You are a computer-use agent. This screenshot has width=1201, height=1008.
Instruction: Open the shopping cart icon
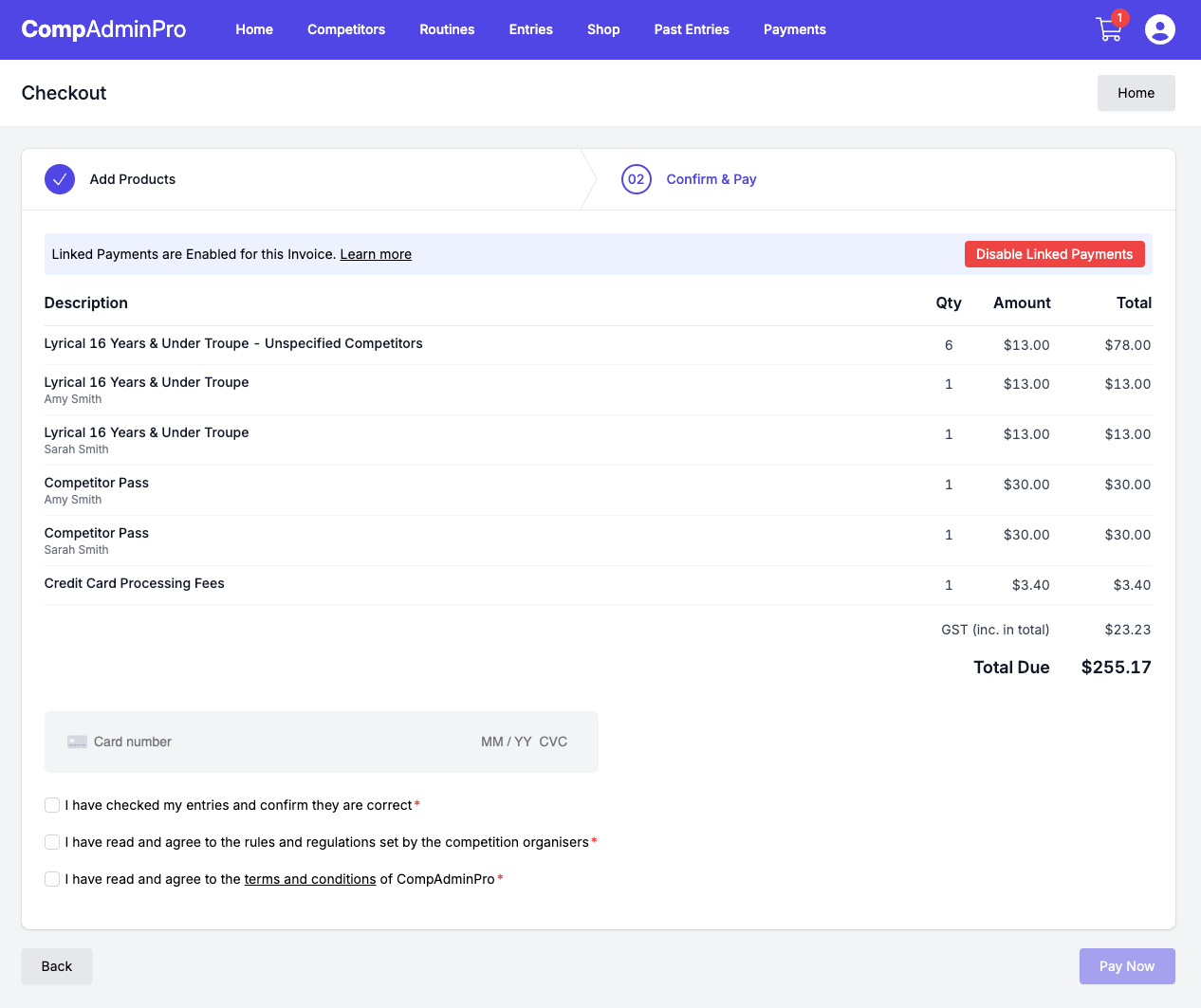click(x=1109, y=29)
